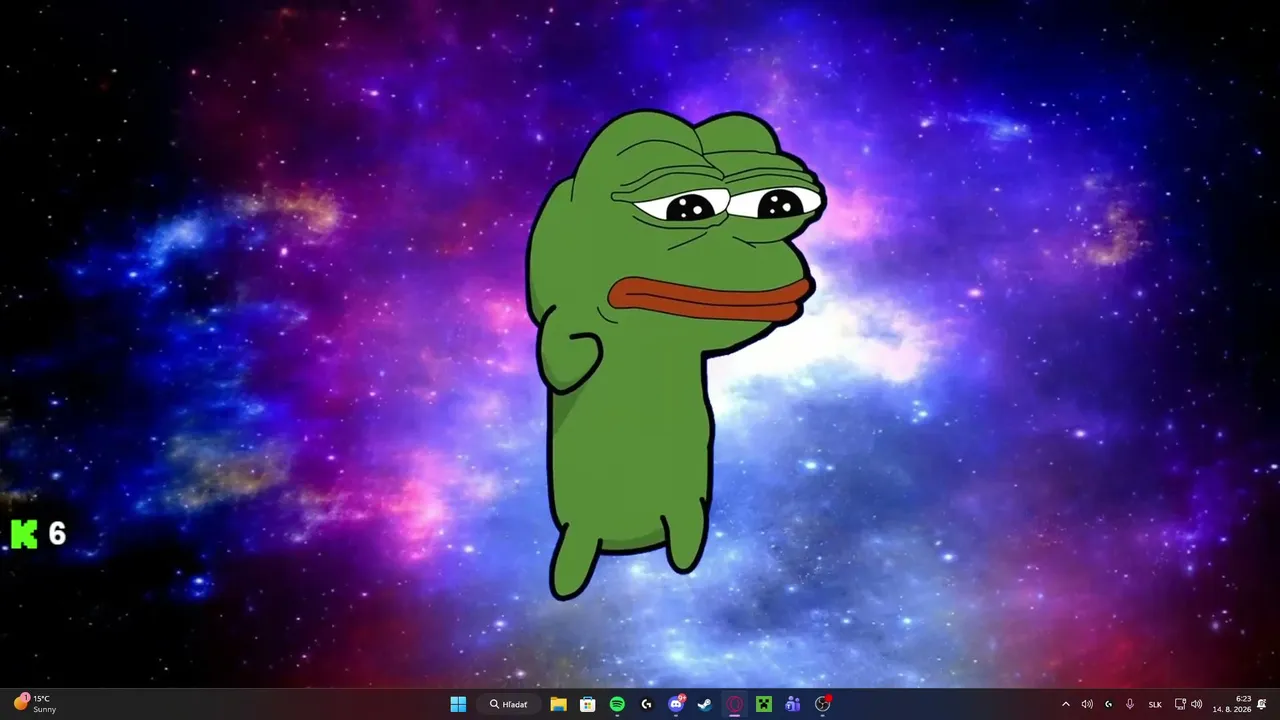Open the weather widget showing 15°C Sunny
Screen dimensions: 1280x720
pos(35,704)
